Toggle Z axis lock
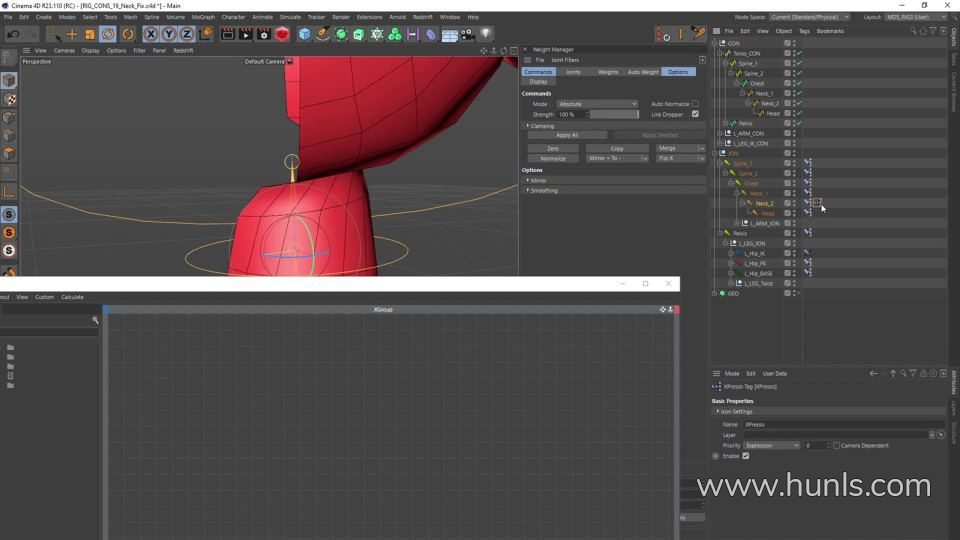This screenshot has height=540, width=960. pos(187,34)
